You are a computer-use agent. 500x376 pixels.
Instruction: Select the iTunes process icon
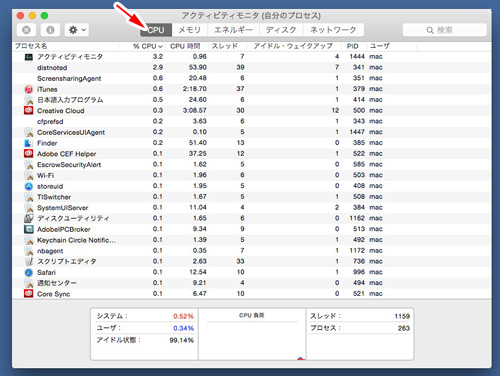pyautogui.click(x=29, y=89)
